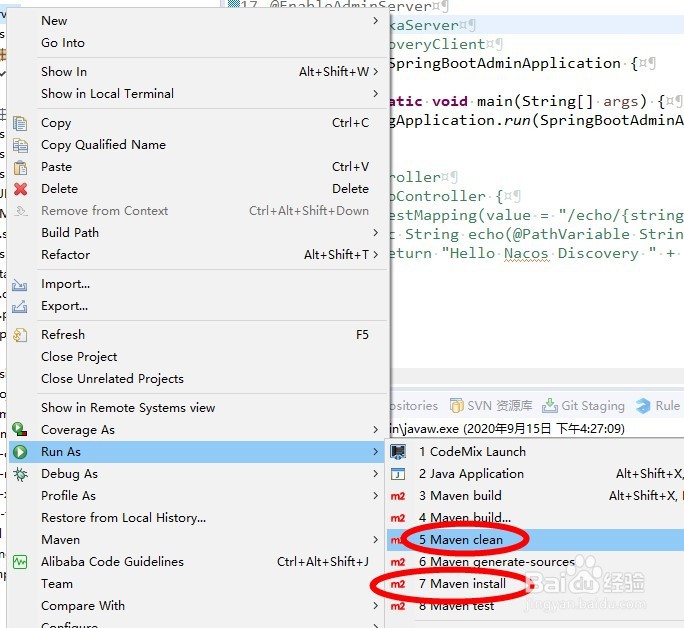Switch to the Git Staging tab

point(584,406)
